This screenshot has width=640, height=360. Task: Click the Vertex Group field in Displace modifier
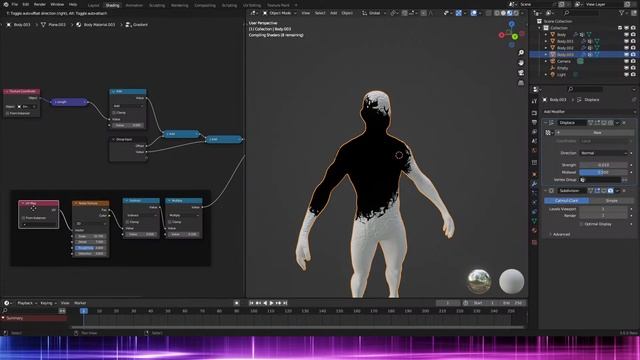[x=600, y=180]
